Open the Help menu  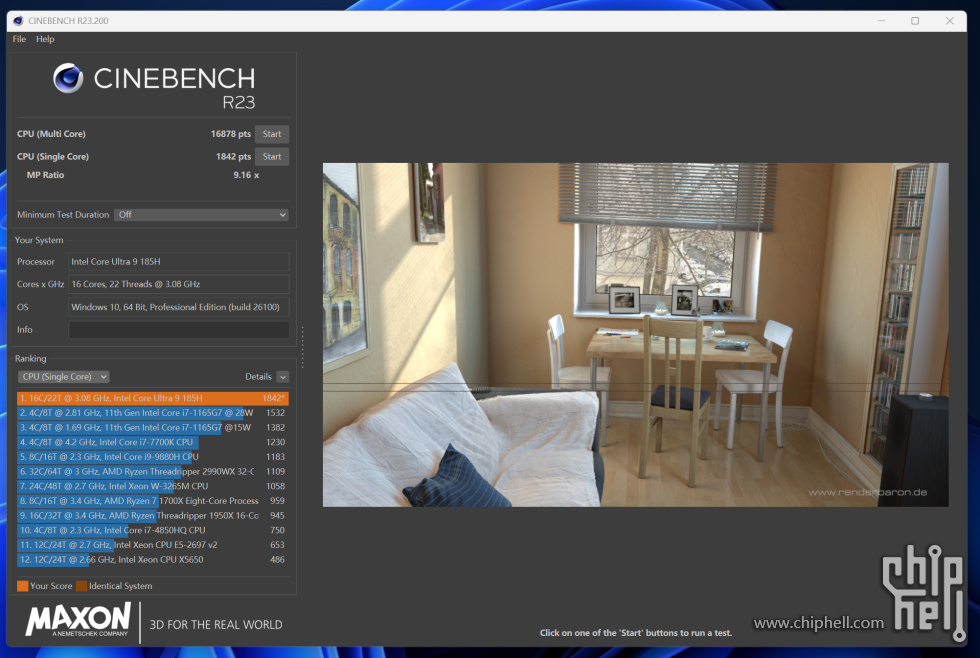tap(45, 39)
